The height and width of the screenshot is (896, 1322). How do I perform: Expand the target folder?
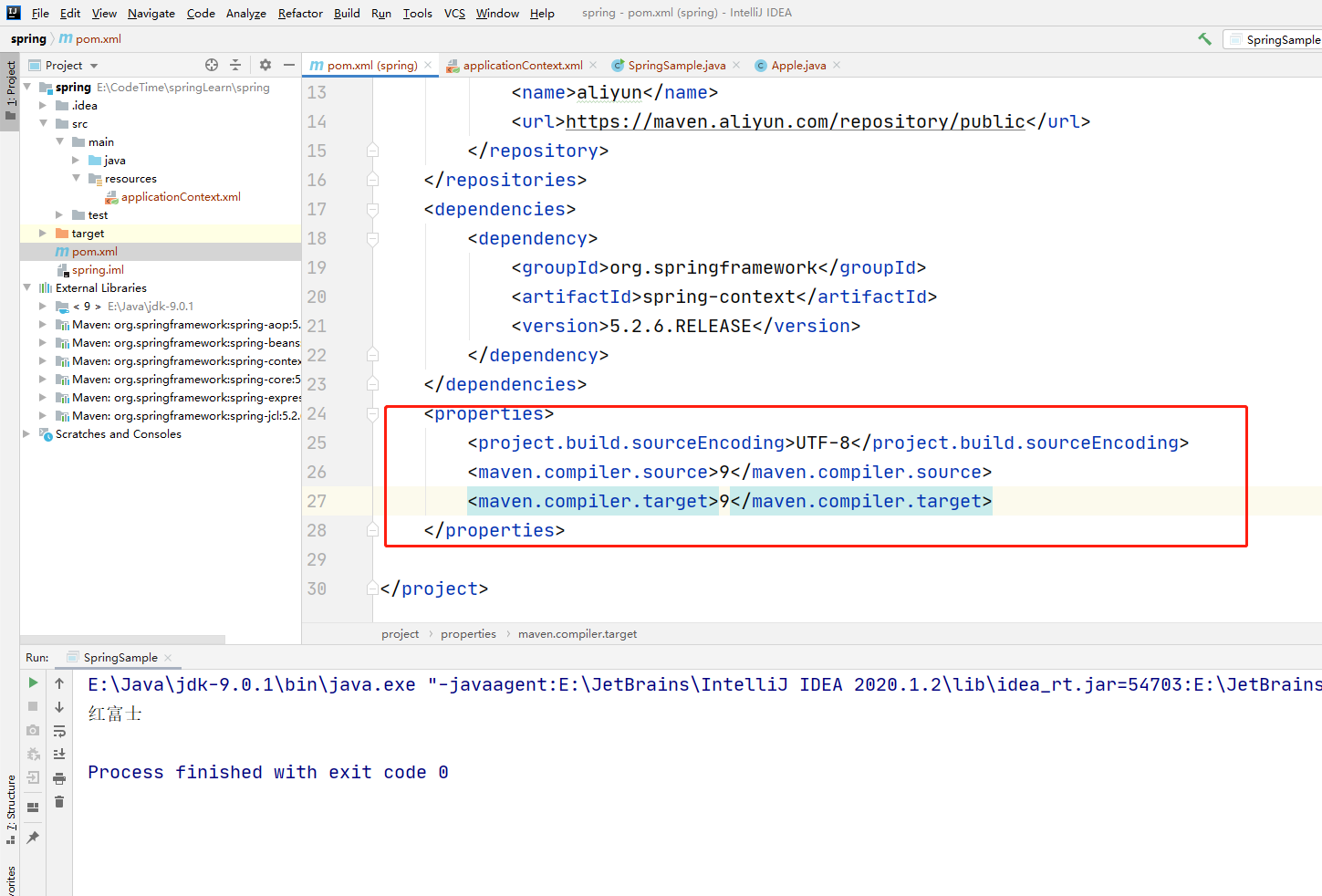[x=43, y=234]
